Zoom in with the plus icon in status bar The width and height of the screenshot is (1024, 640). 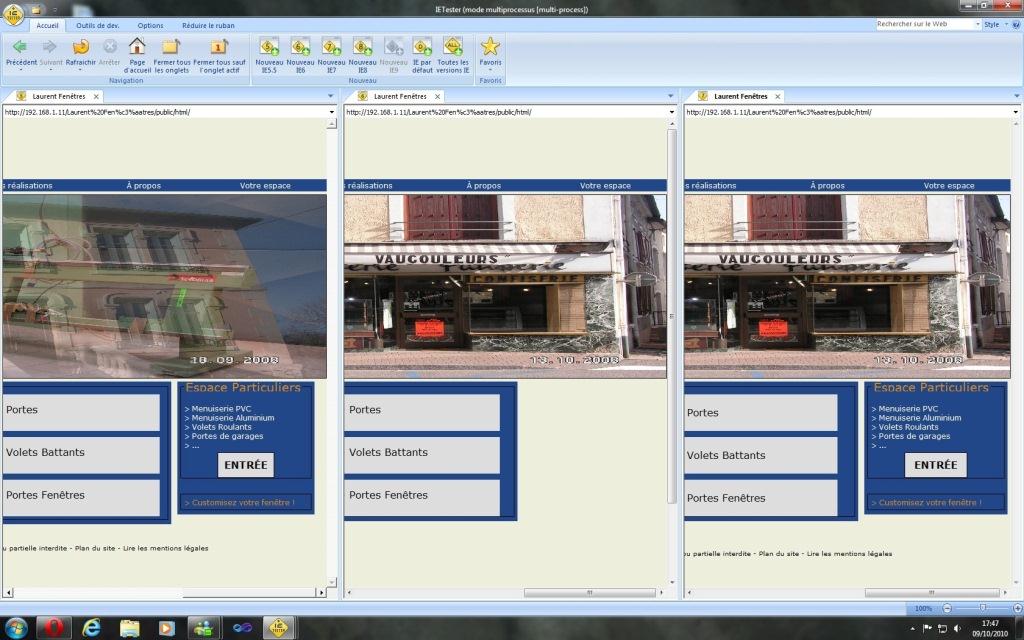point(1017,608)
